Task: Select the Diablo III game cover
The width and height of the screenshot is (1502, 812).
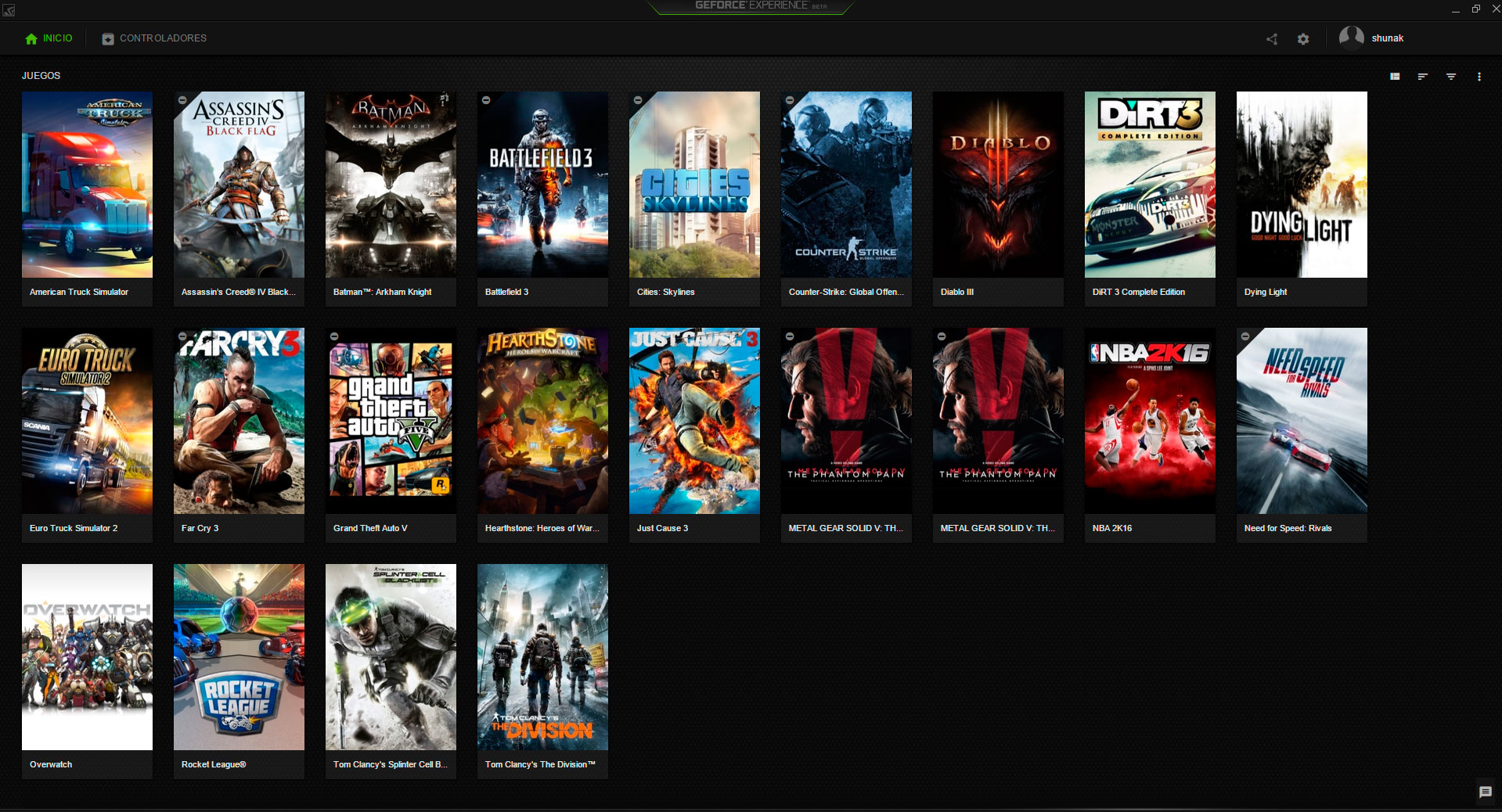Action: (x=998, y=185)
